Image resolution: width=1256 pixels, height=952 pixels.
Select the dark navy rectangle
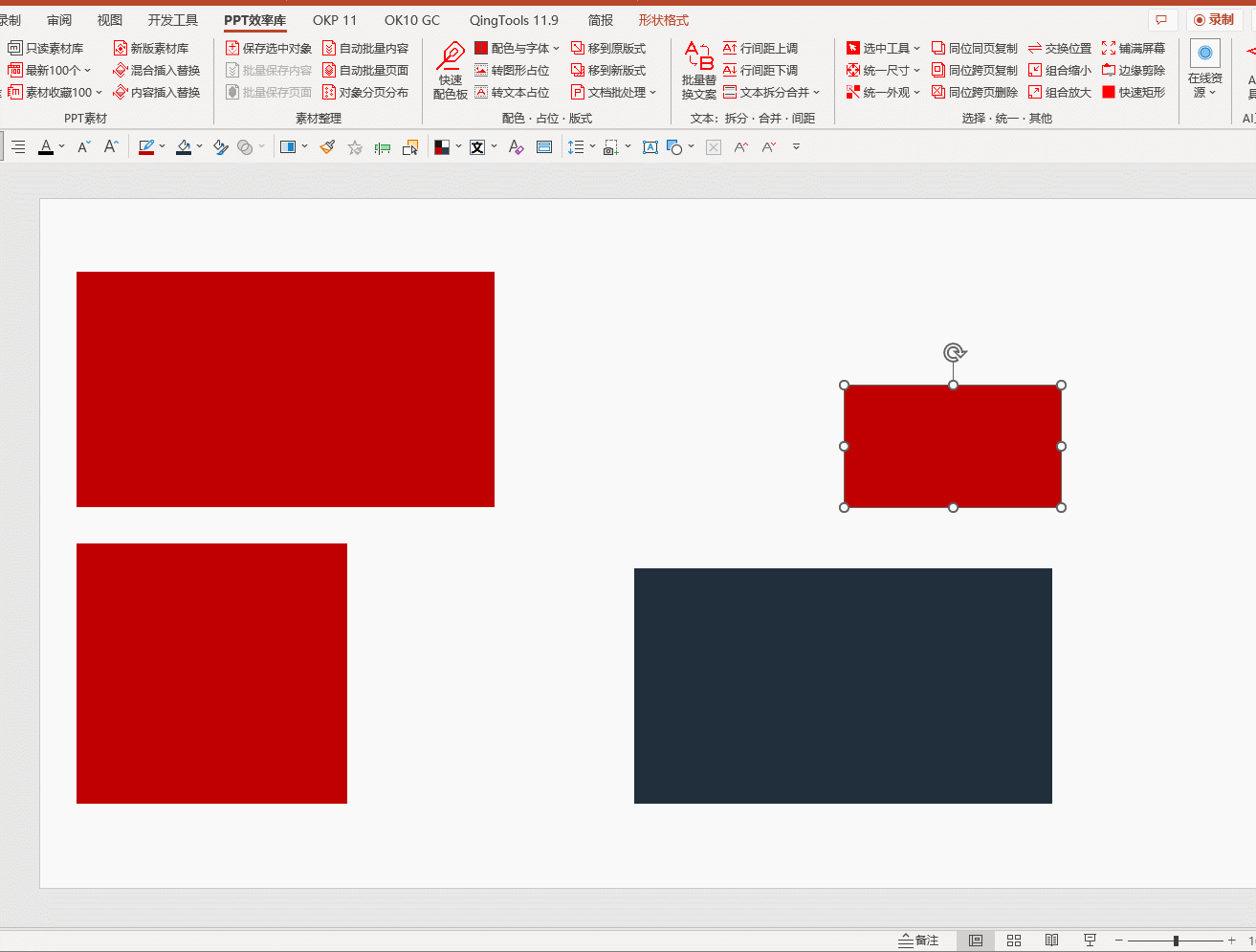tap(843, 686)
